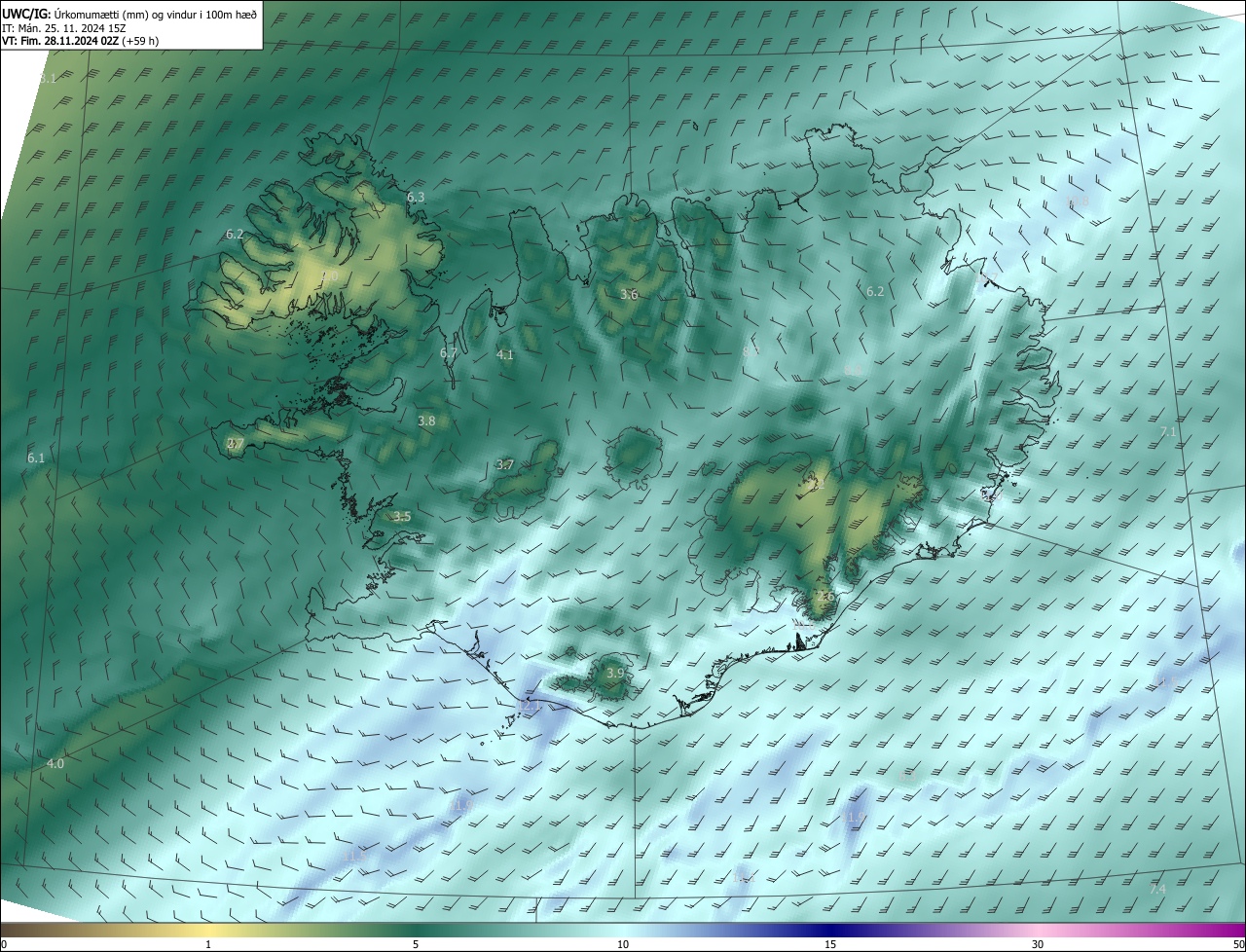Click the 4.0 value in the southwest ocean

[x=55, y=764]
